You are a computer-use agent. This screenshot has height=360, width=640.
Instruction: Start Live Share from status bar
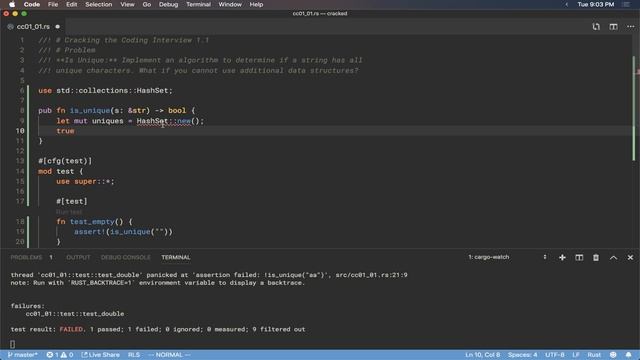pyautogui.click(x=100, y=355)
